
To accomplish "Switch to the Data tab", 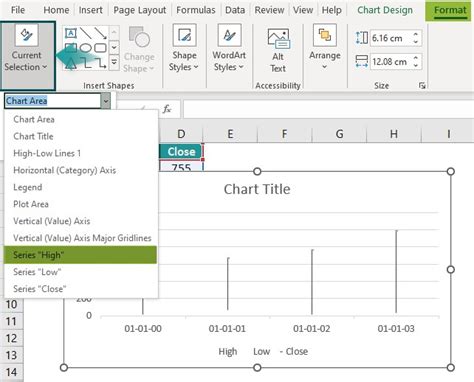I will point(235,10).
